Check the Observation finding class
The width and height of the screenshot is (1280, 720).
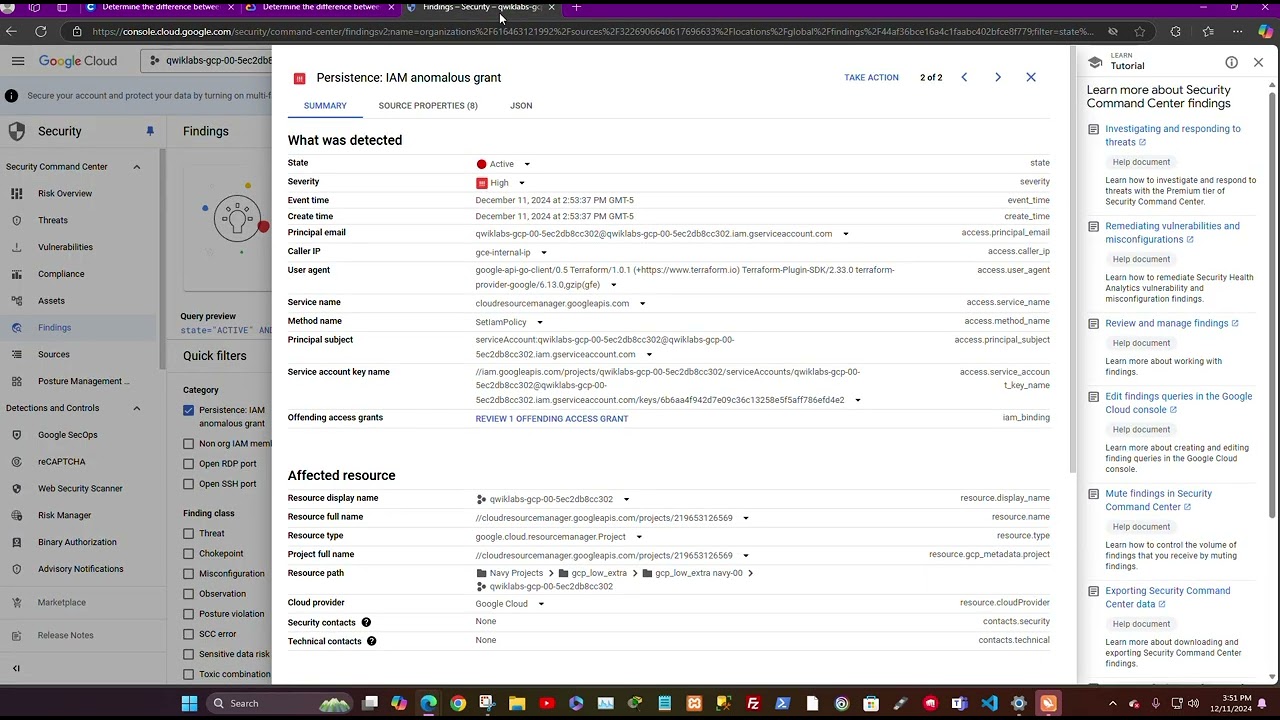[188, 594]
